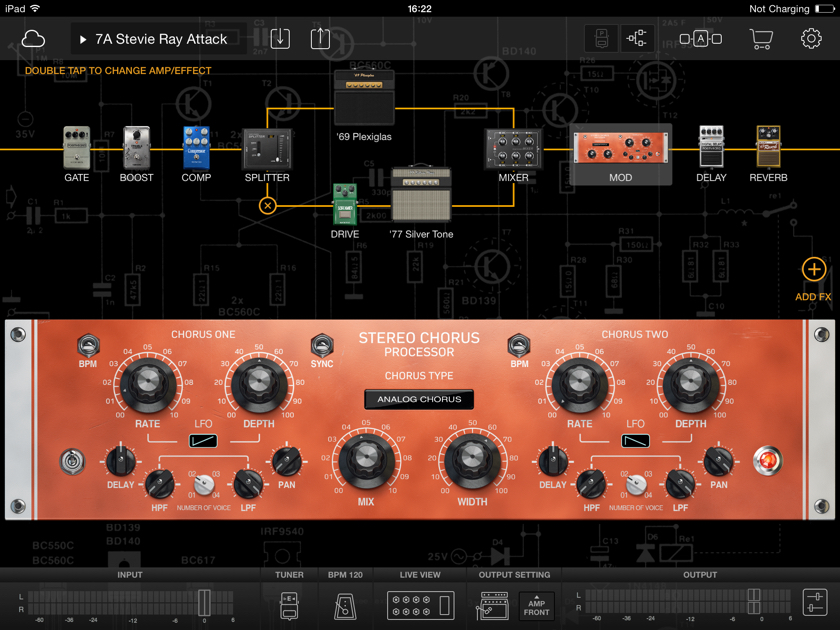
Task: Click Chorus Two LPF knob
Action: click(680, 483)
